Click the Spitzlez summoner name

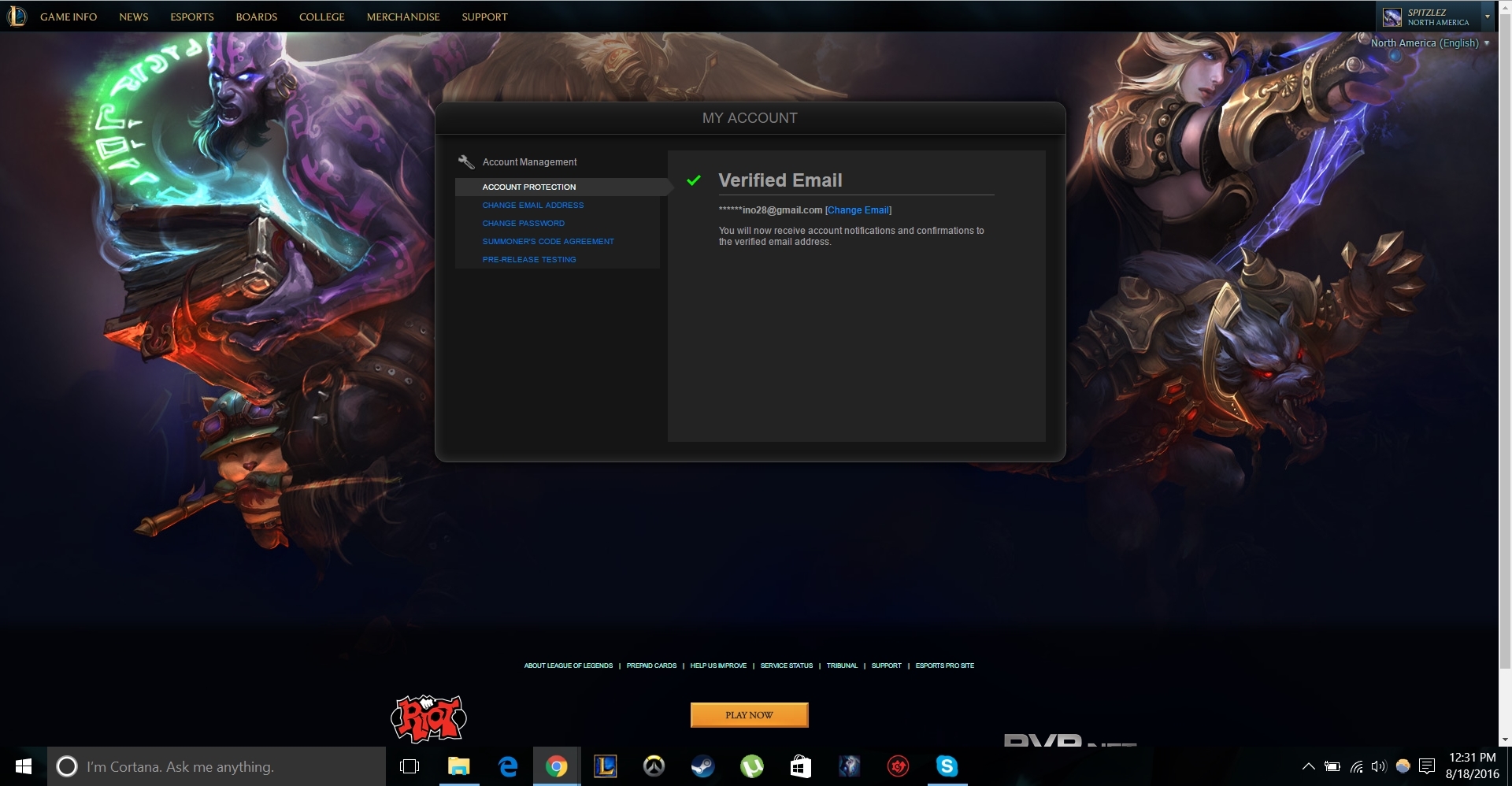[x=1427, y=12]
